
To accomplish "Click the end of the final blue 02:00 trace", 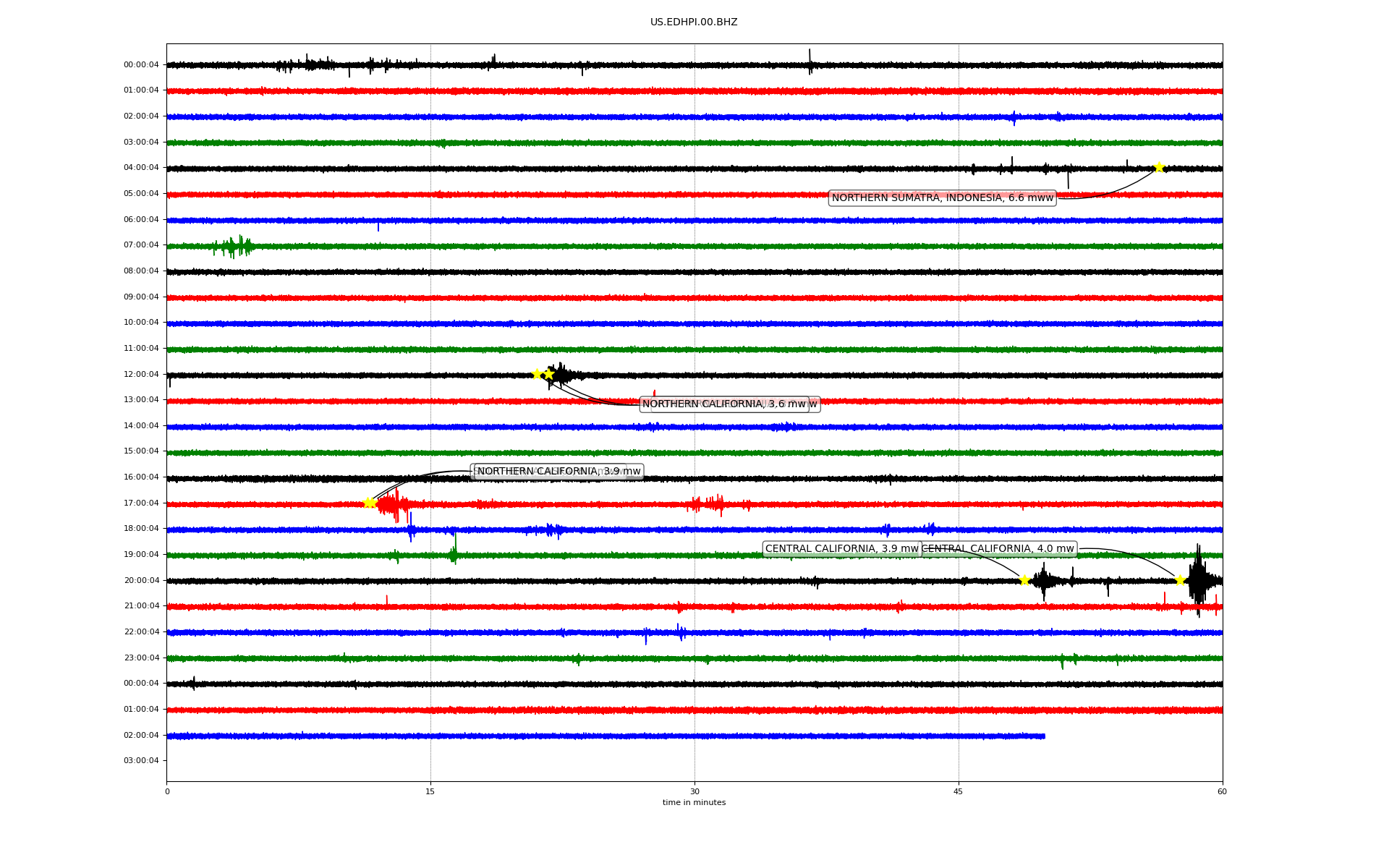I will pyautogui.click(x=1044, y=736).
